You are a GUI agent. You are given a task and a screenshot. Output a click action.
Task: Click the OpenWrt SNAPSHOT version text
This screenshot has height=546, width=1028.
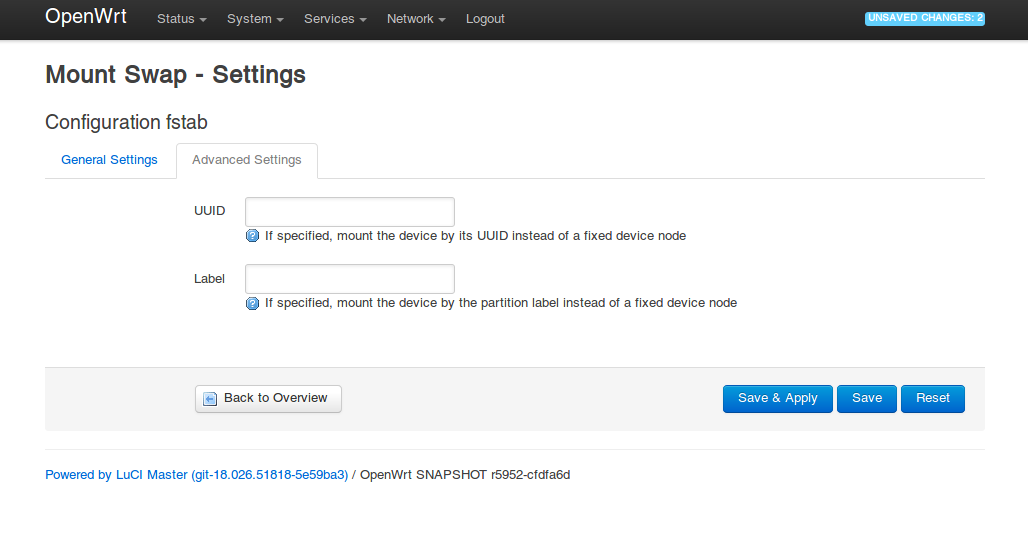465,475
